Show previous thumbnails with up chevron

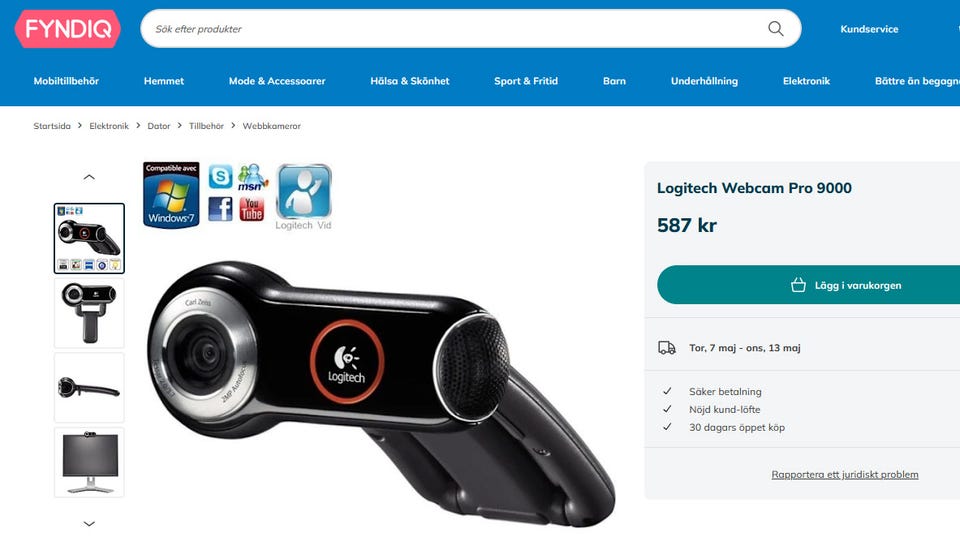[89, 177]
